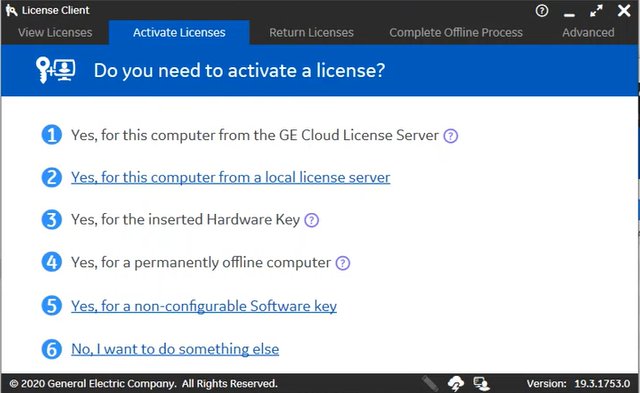640x393 pixels.
Task: Choose activation from a local license server
Action: pos(231,178)
